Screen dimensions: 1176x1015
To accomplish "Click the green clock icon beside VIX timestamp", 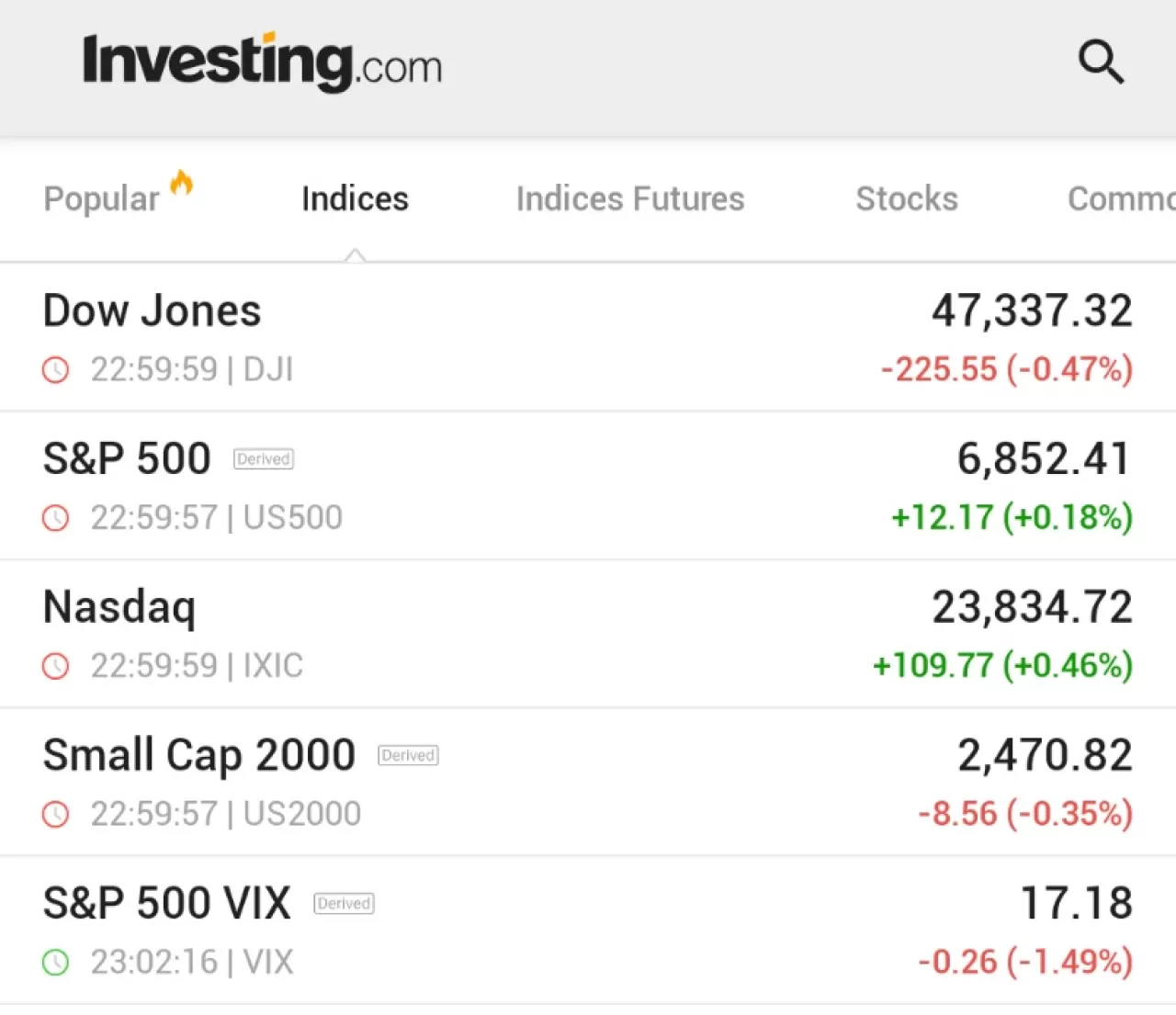I will 56,962.
